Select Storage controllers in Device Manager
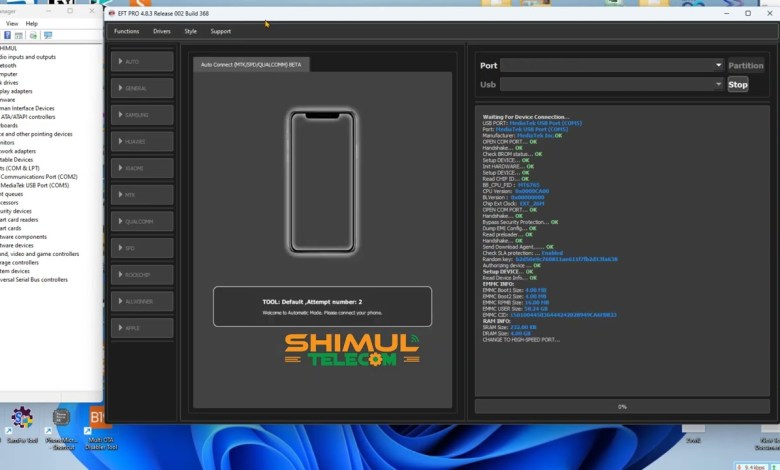This screenshot has height=470, width=780. coord(19,263)
